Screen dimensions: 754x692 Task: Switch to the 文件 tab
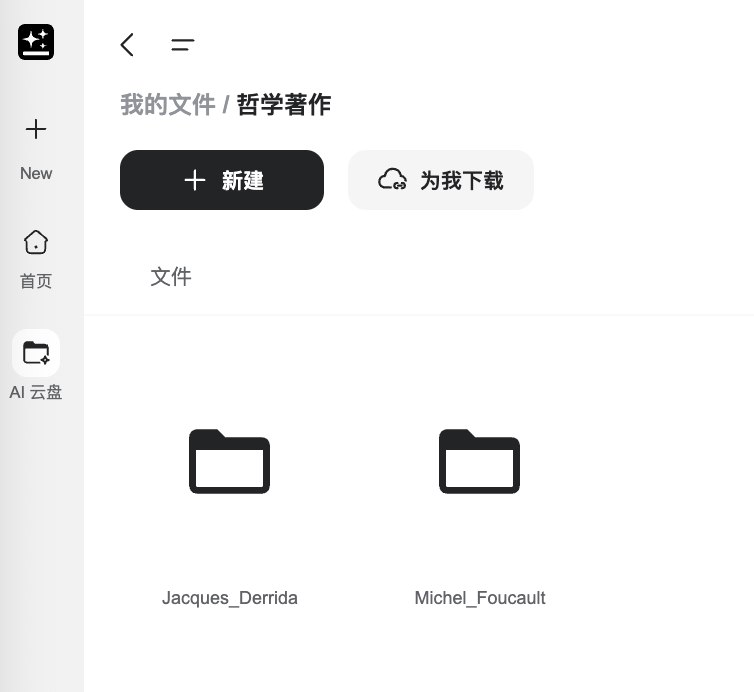171,277
